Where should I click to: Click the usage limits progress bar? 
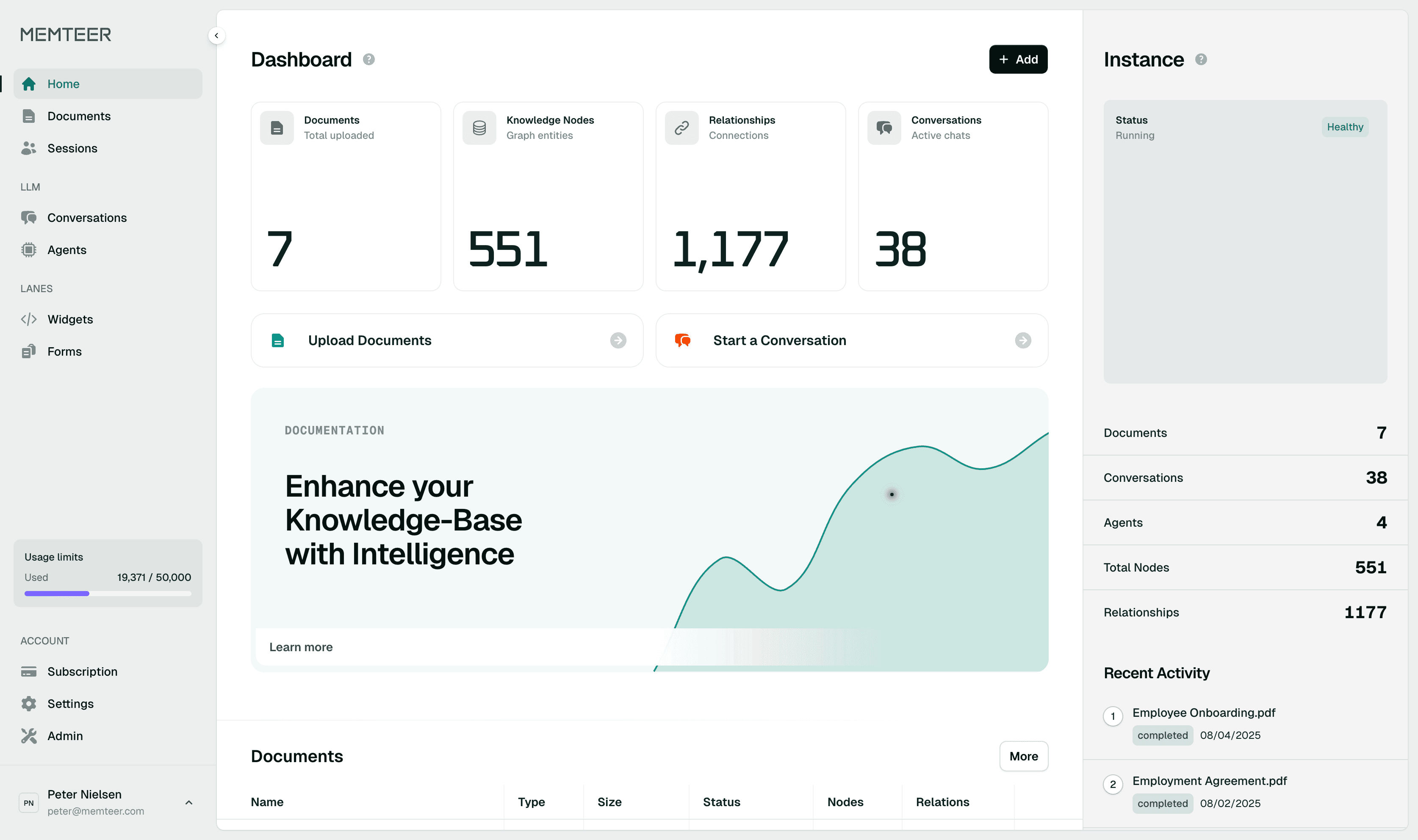pos(108,593)
